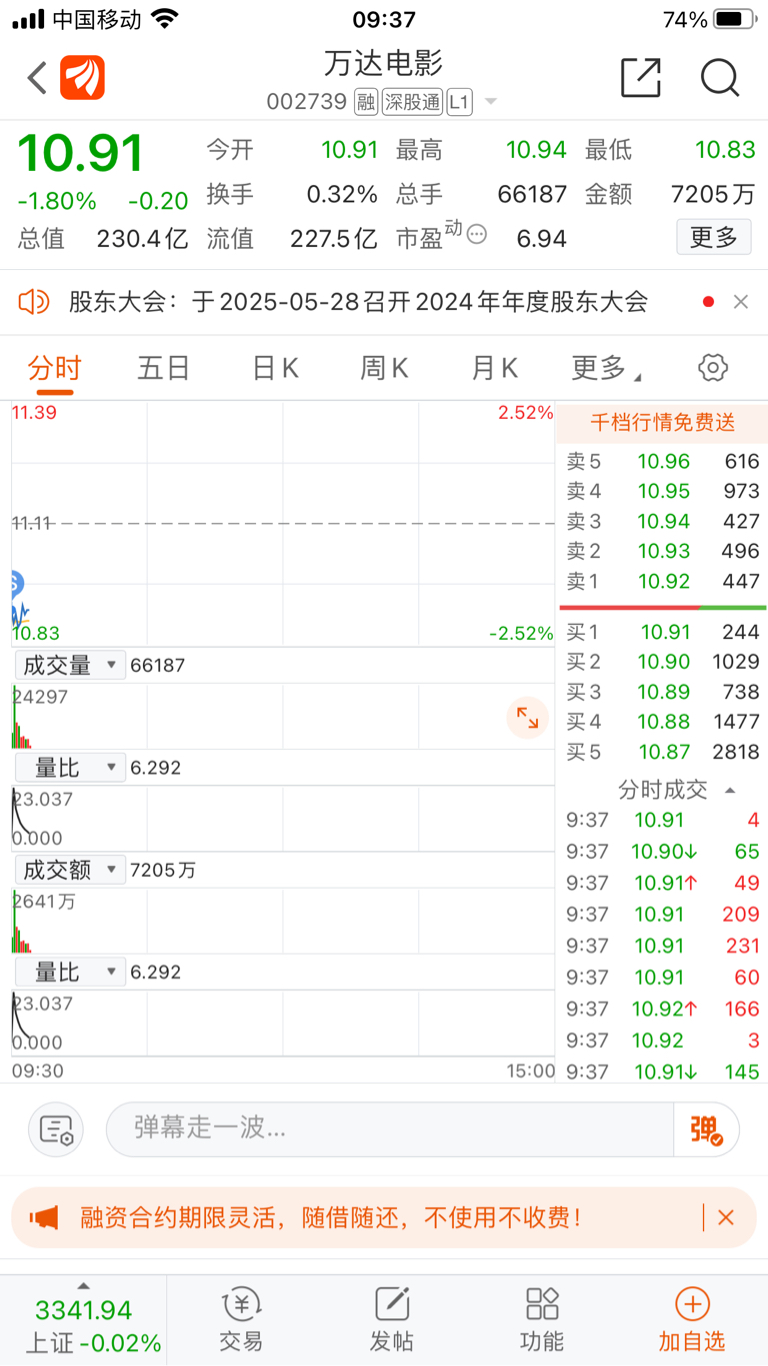768x1366 pixels.
Task: Tap the trade row with volume 209
Action: 662,914
